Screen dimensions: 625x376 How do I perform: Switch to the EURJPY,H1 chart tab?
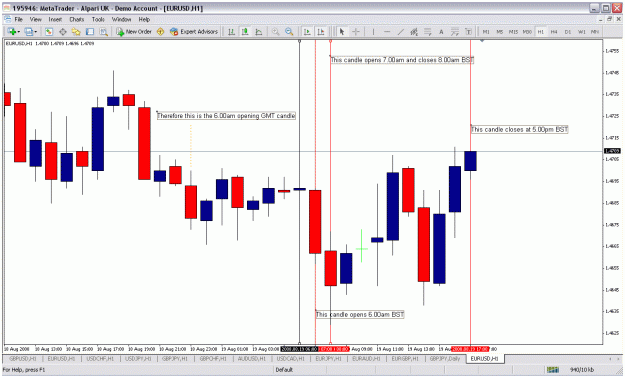point(328,359)
